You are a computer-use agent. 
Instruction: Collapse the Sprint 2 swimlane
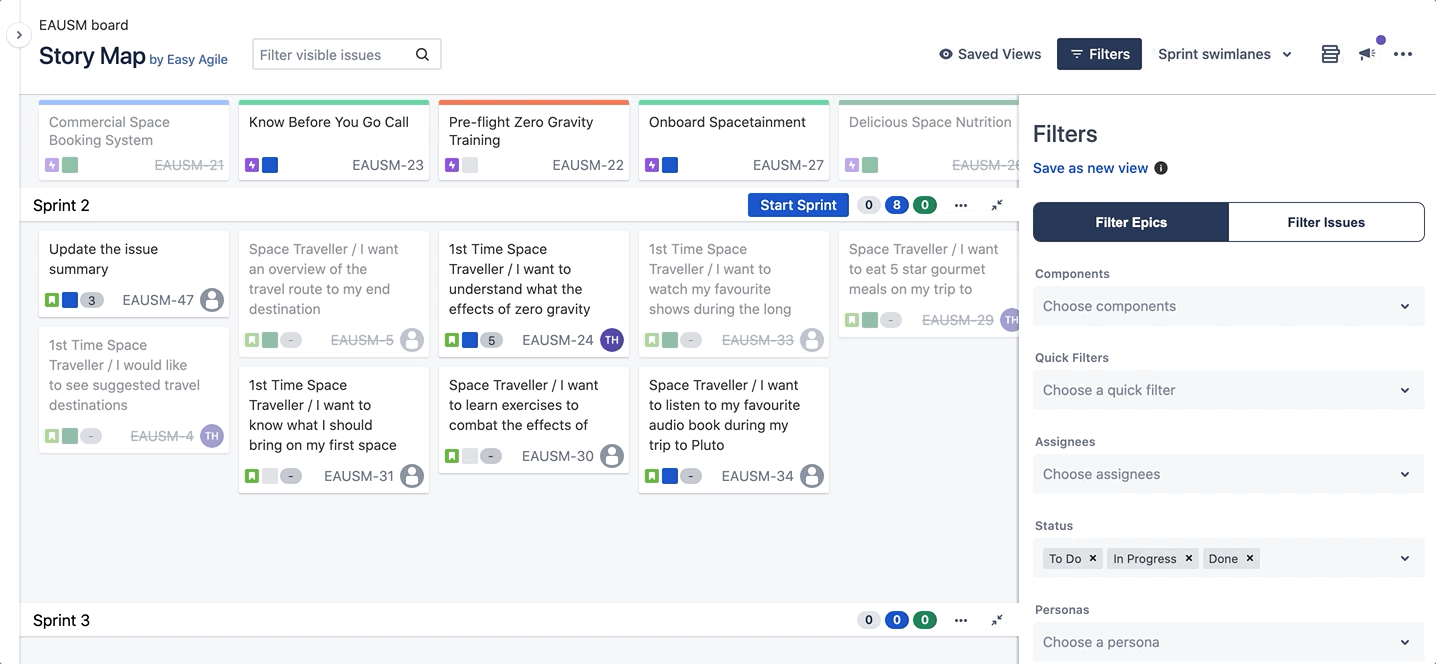pyautogui.click(x=997, y=205)
